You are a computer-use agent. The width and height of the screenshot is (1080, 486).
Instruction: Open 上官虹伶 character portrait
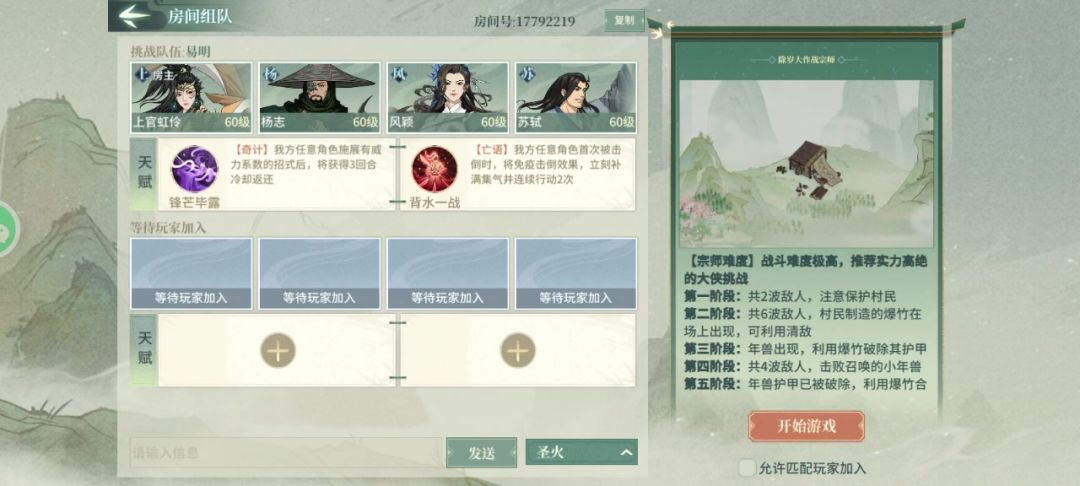click(x=191, y=98)
